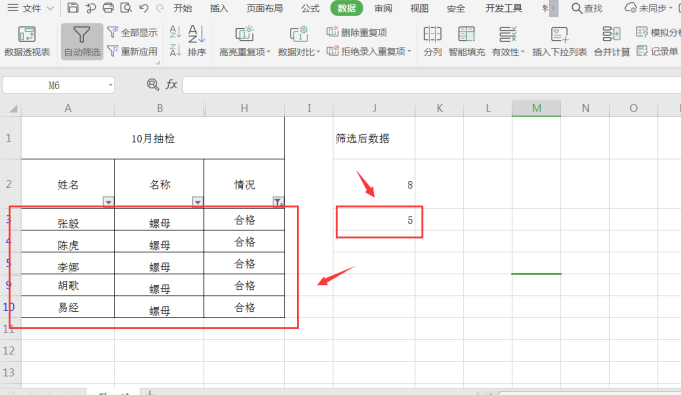Select the cell 陈虎
681x395 pixels.
click(68, 242)
